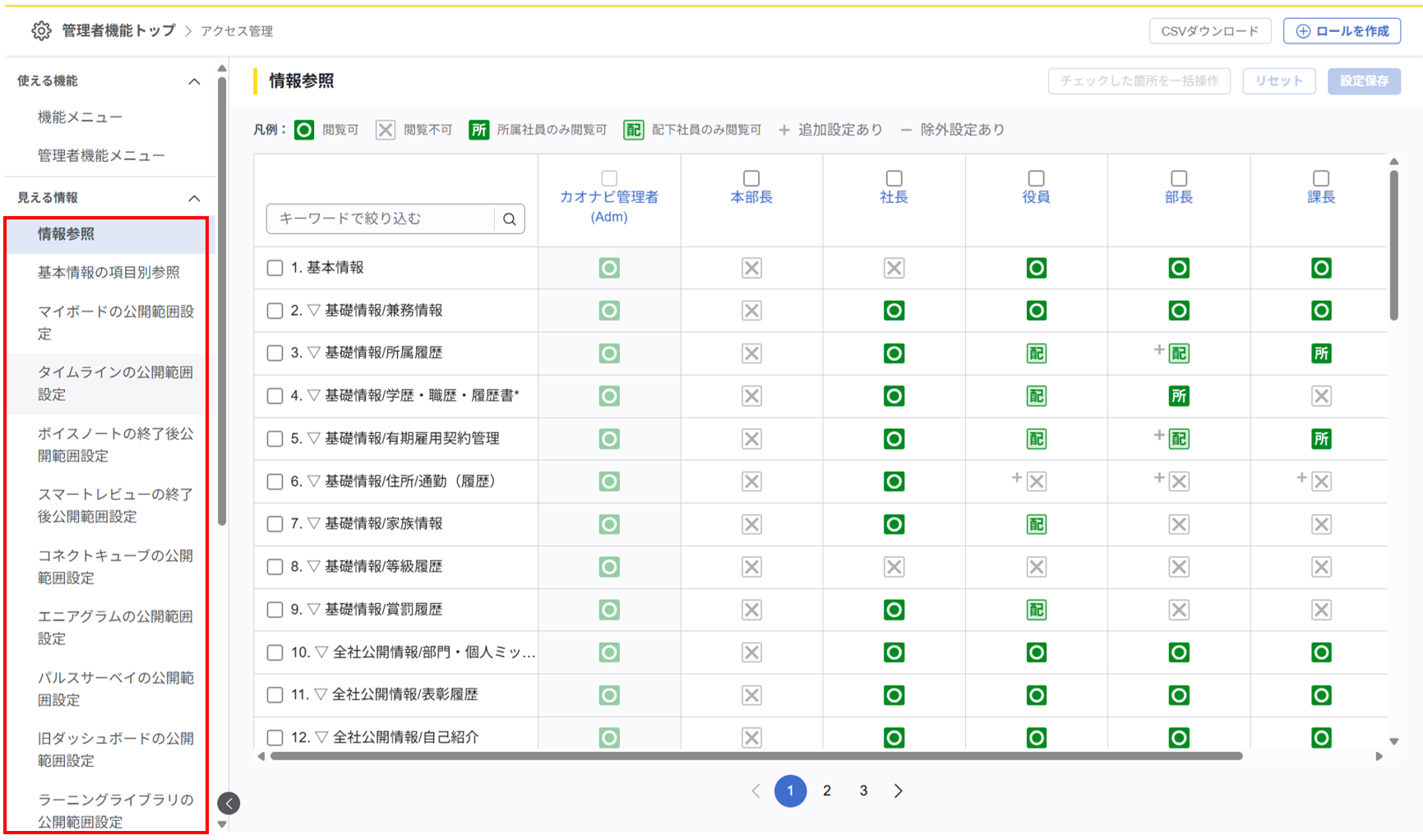Expand the ▽ triangle on 基礎情報/有期雇用契約管理
The image size is (1423, 840).
coord(313,438)
